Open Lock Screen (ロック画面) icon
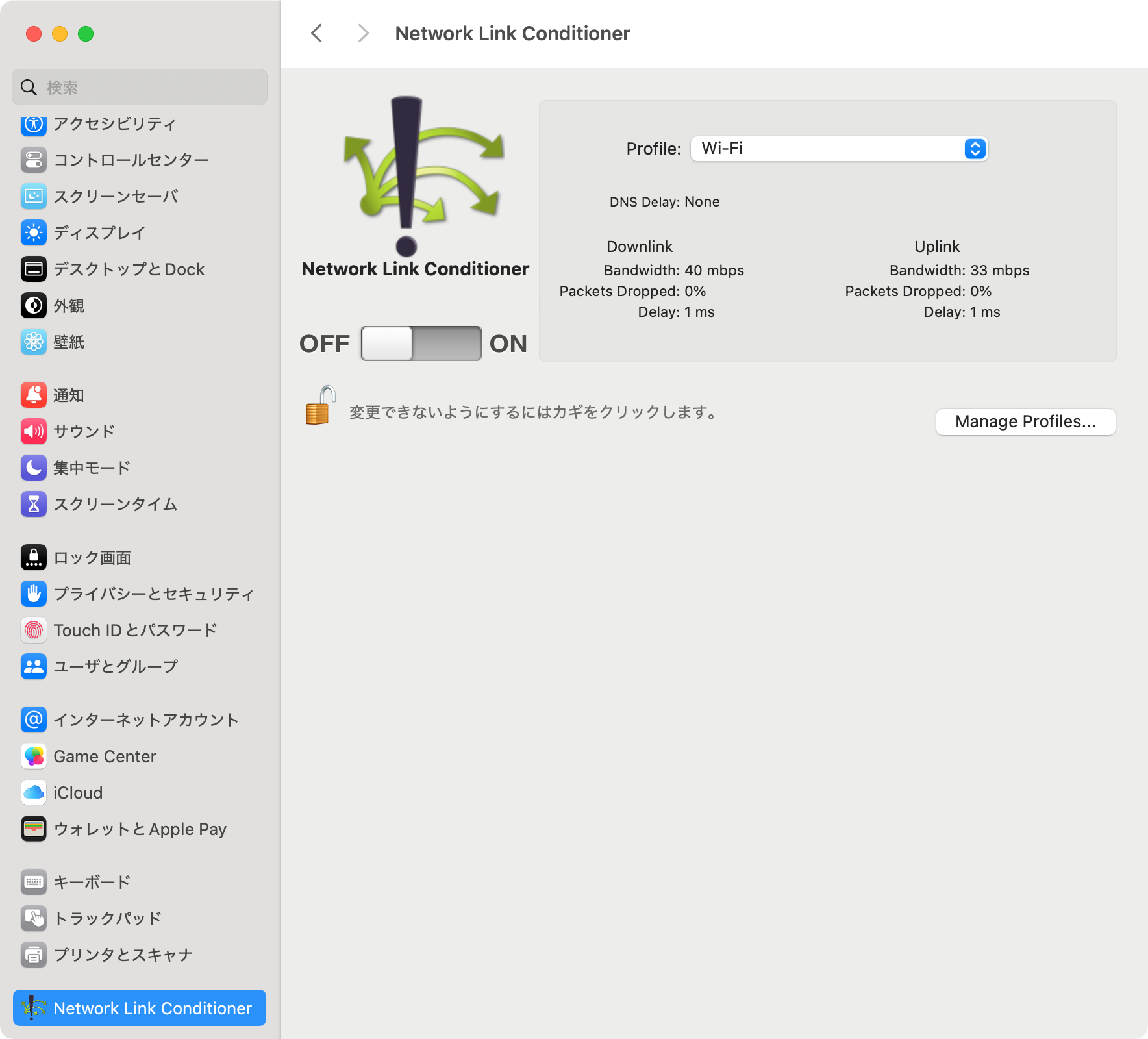The image size is (1148, 1039). click(34, 557)
